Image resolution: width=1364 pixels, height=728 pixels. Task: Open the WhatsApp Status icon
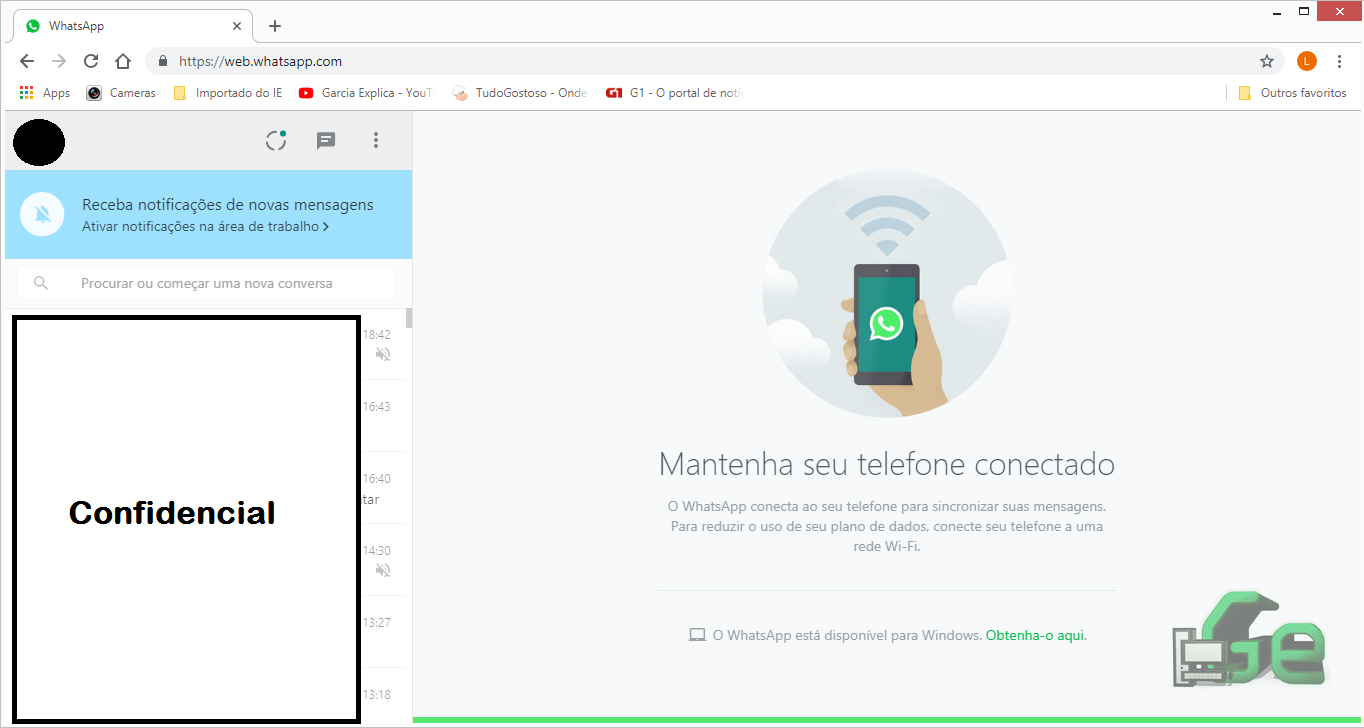(276, 141)
